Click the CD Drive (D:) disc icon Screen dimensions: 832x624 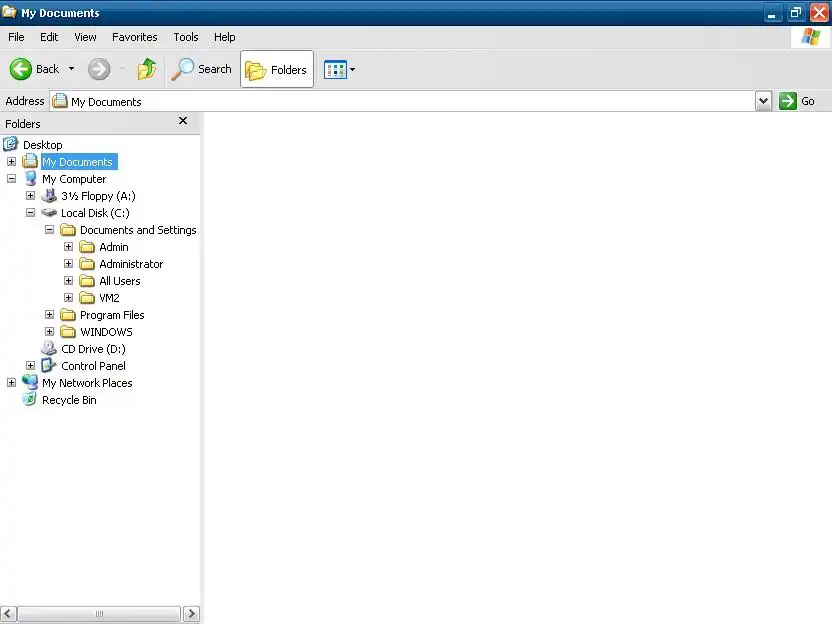(x=49, y=348)
